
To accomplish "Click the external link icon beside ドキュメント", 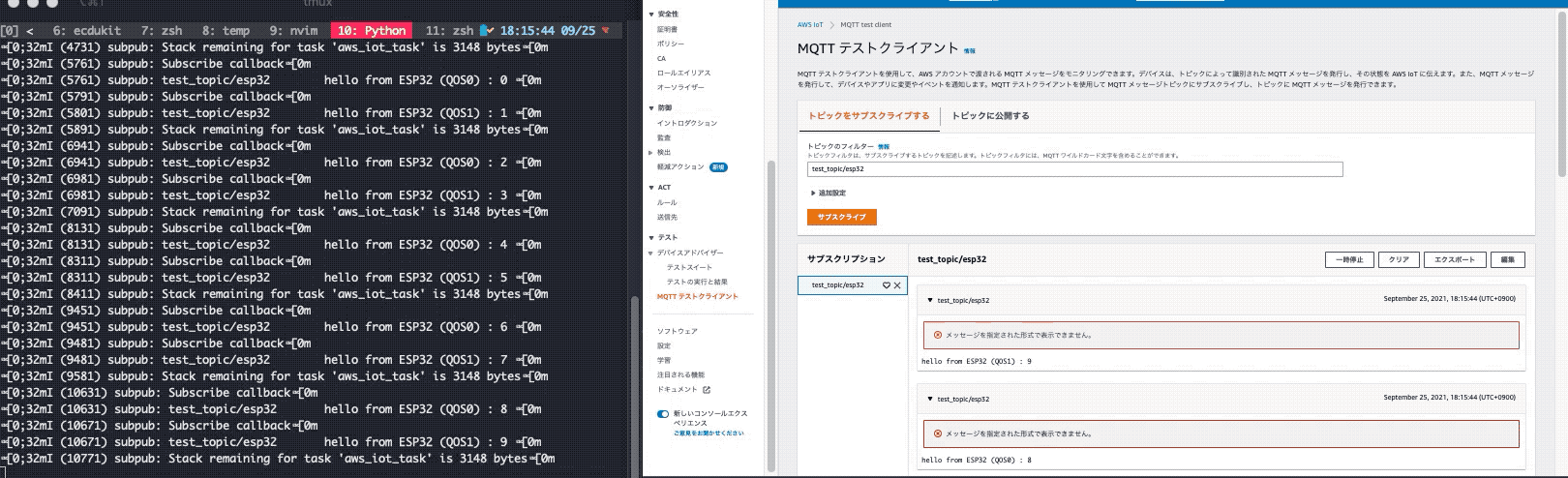I will (x=707, y=390).
